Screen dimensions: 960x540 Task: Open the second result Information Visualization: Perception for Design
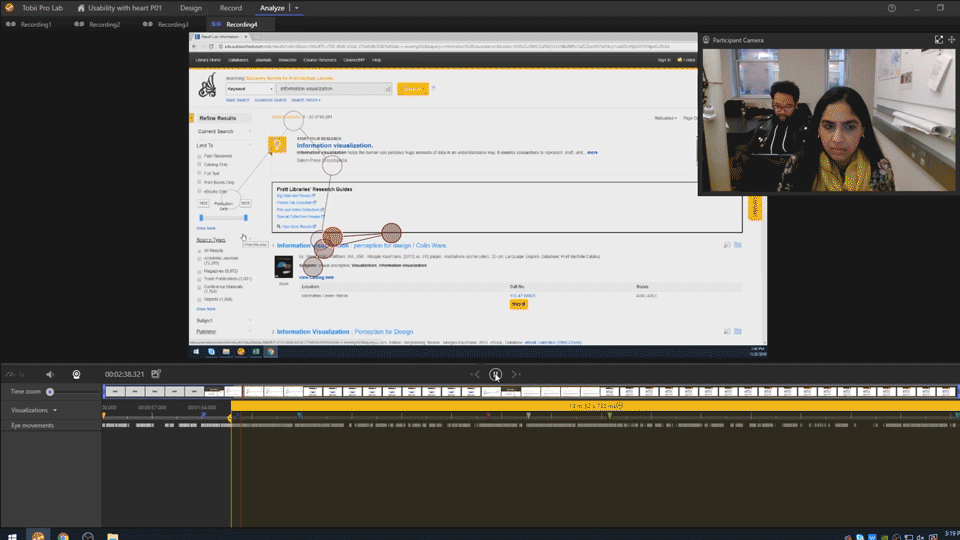(345, 332)
